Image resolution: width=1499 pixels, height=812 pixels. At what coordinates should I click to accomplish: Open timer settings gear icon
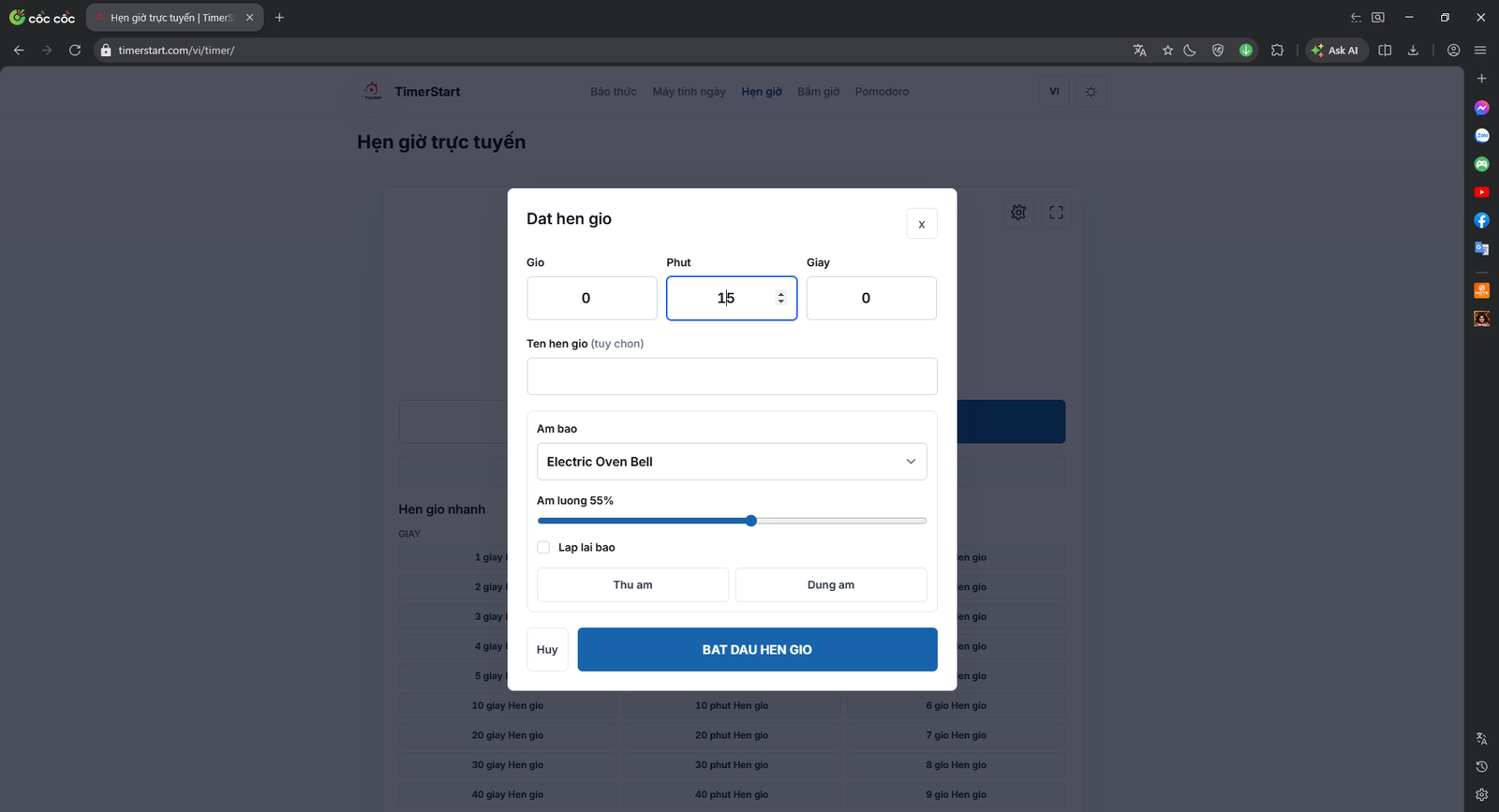(x=1018, y=213)
